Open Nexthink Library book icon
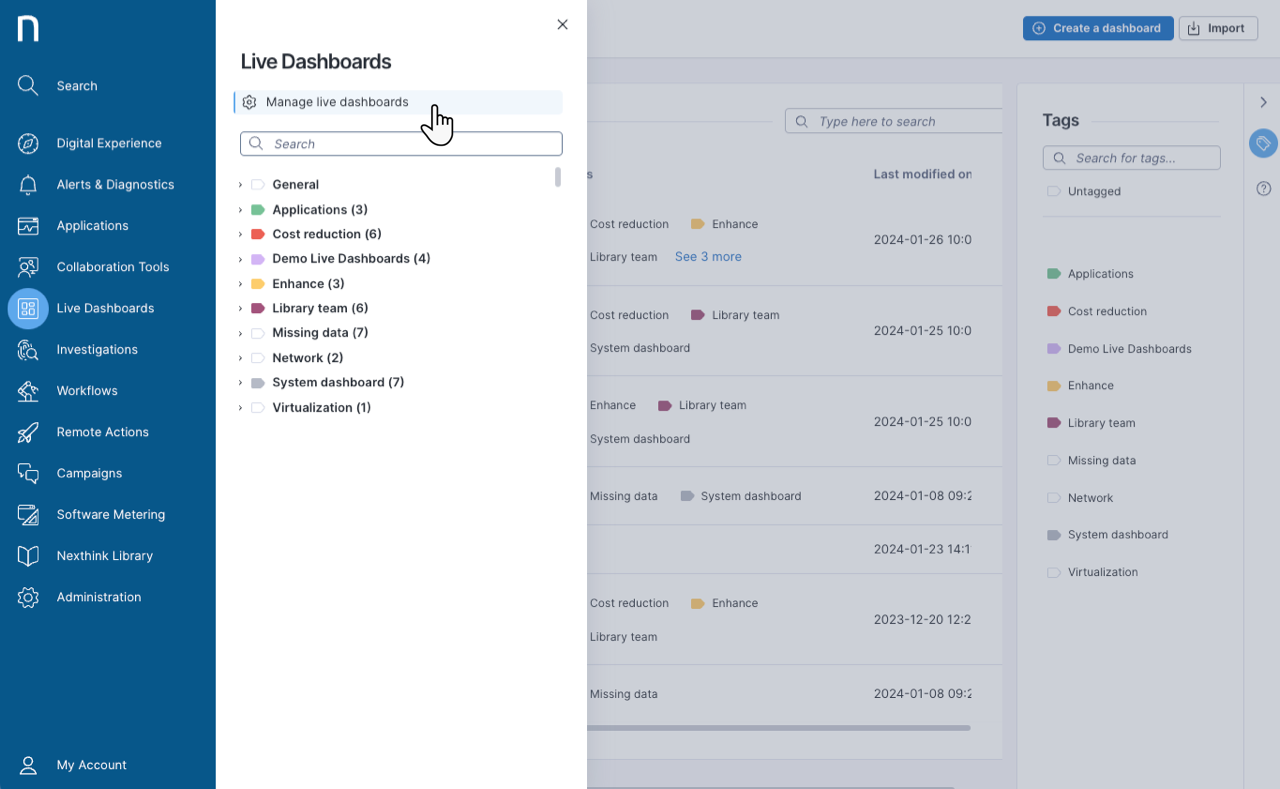Image resolution: width=1280 pixels, height=789 pixels. 28,556
